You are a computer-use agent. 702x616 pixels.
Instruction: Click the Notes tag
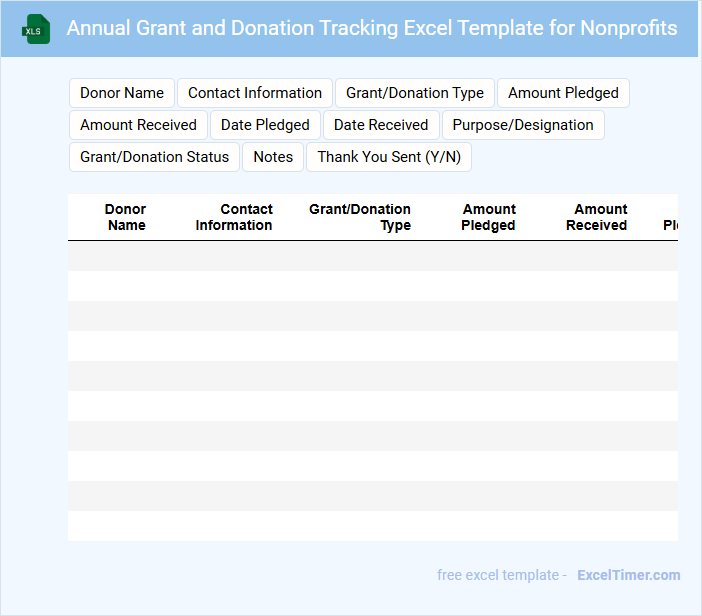pyautogui.click(x=273, y=157)
